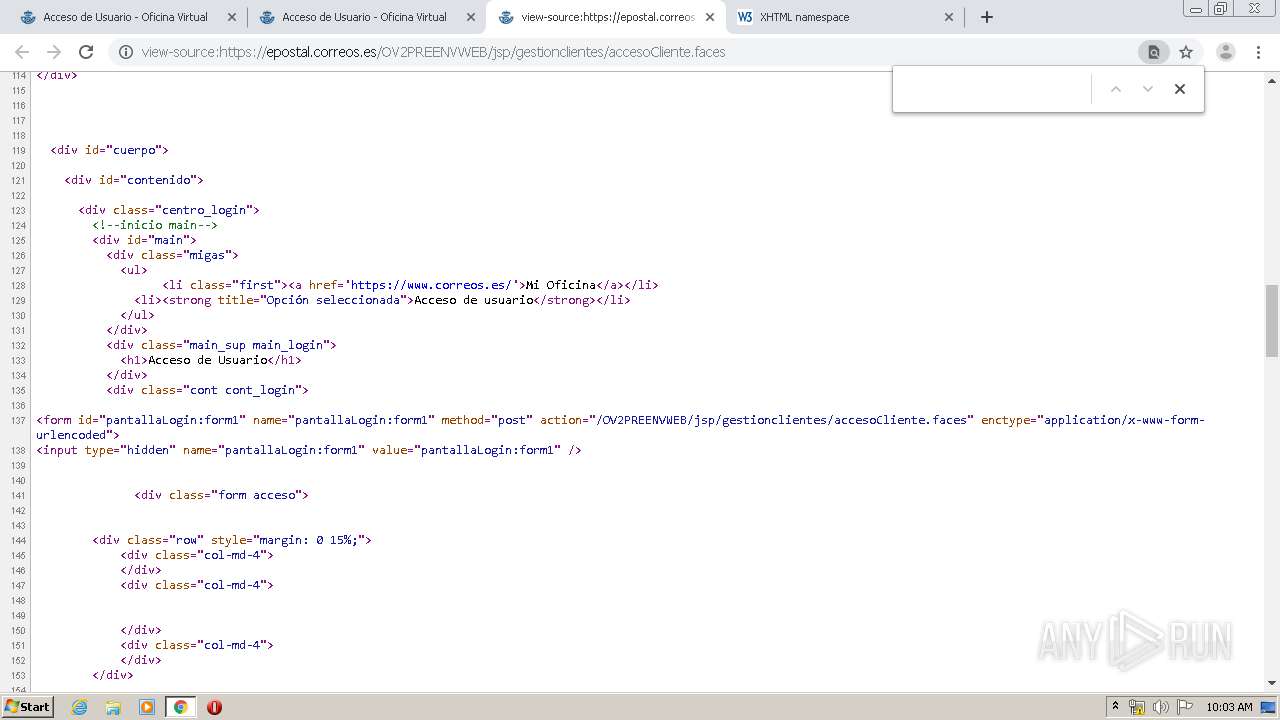The width and height of the screenshot is (1280, 720).
Task: Close the second Acceso de Usuario tab
Action: pyautogui.click(x=471, y=17)
